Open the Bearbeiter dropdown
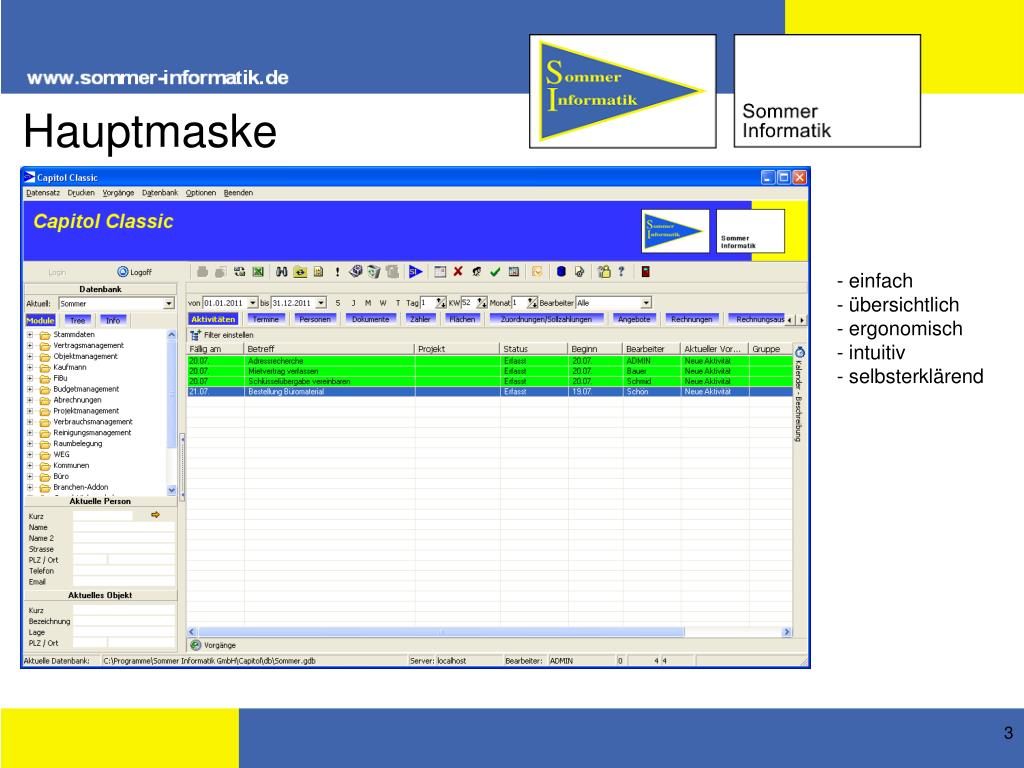 coord(646,303)
